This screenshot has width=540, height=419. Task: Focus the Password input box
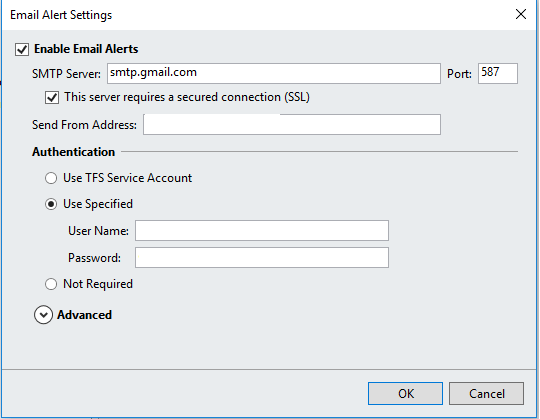[x=262, y=258]
